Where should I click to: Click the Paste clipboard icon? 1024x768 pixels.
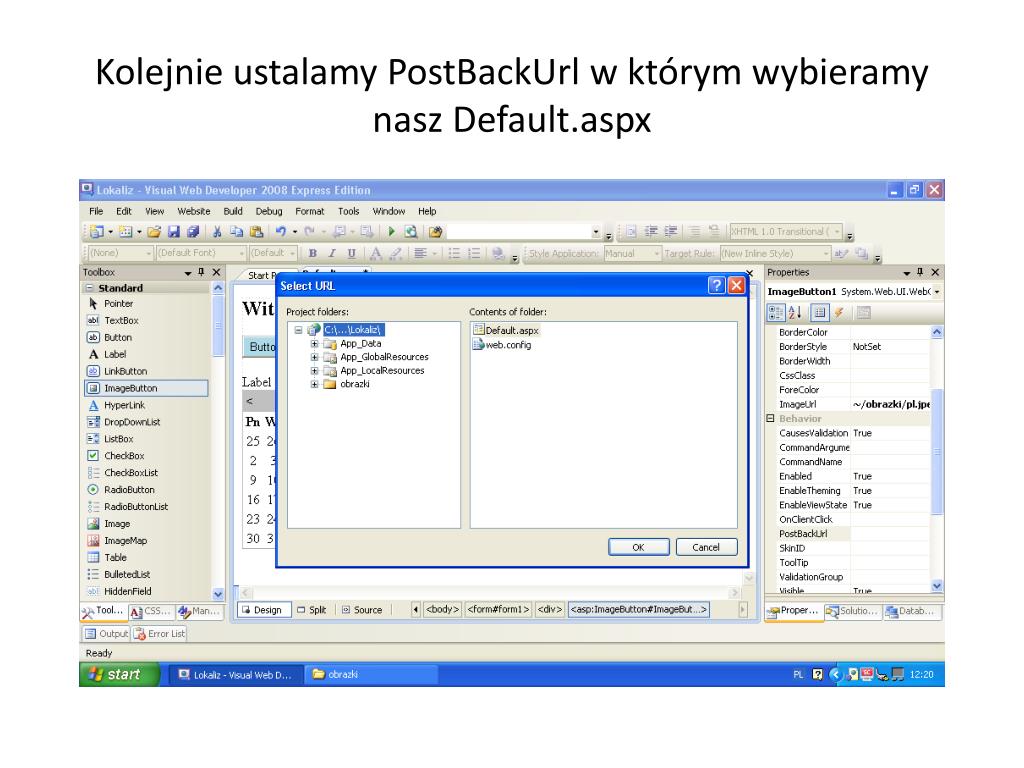[257, 232]
